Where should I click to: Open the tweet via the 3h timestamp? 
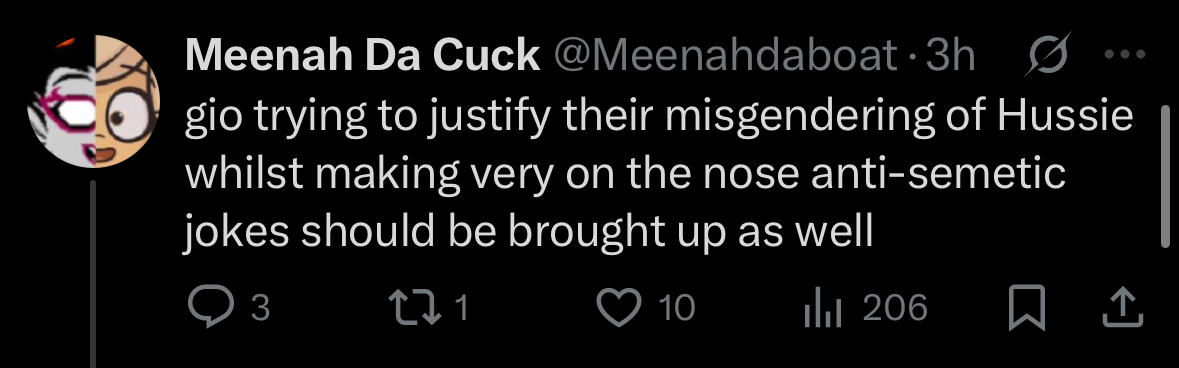click(x=950, y=56)
